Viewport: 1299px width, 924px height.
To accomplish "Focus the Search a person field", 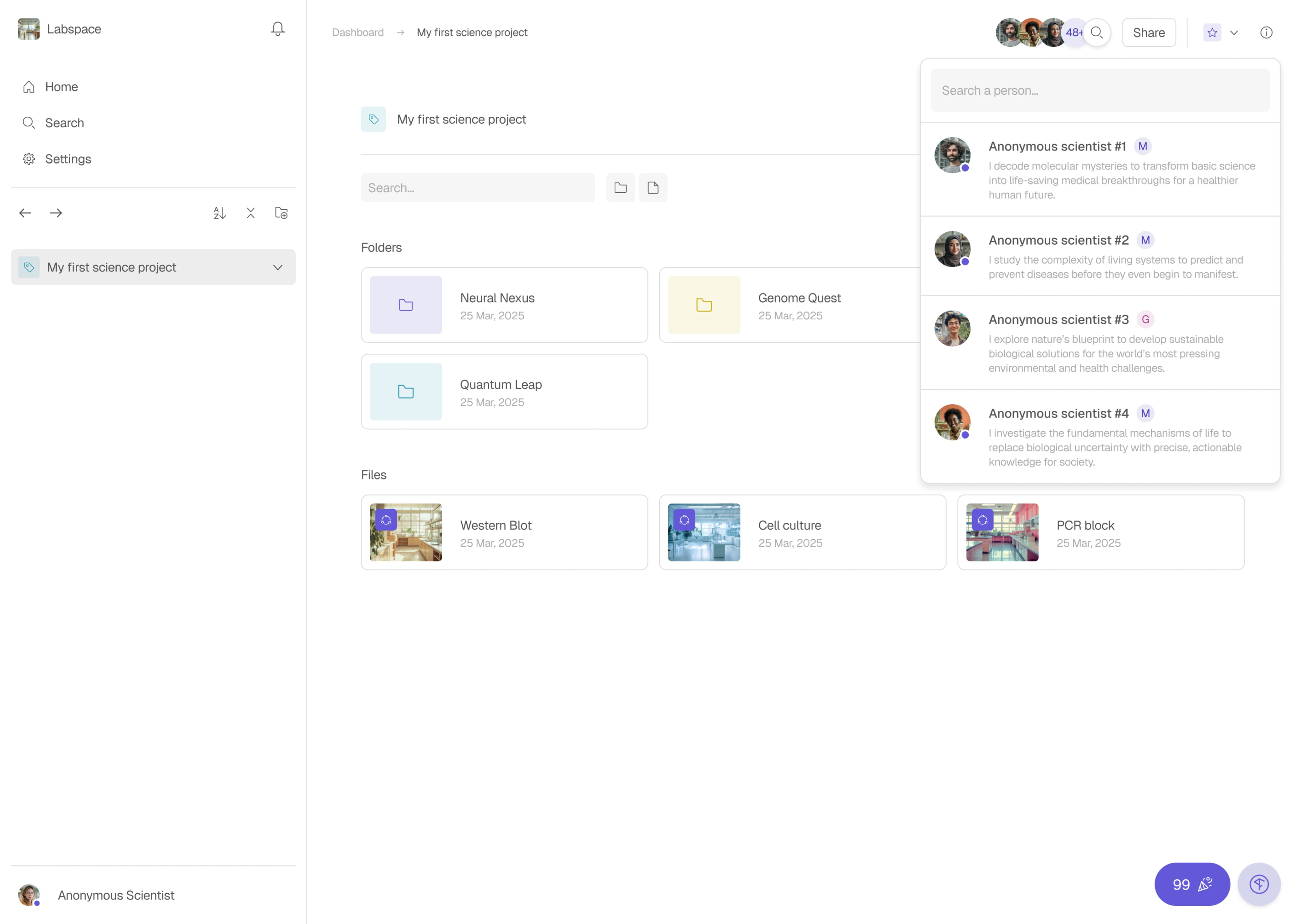I will click(1100, 90).
